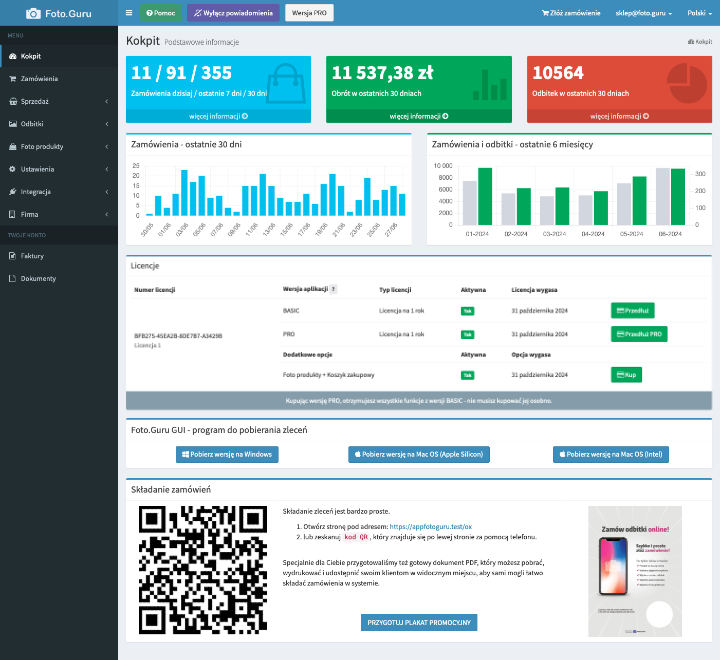Download the Windows version of Foto.Guru GUI

pyautogui.click(x=227, y=454)
